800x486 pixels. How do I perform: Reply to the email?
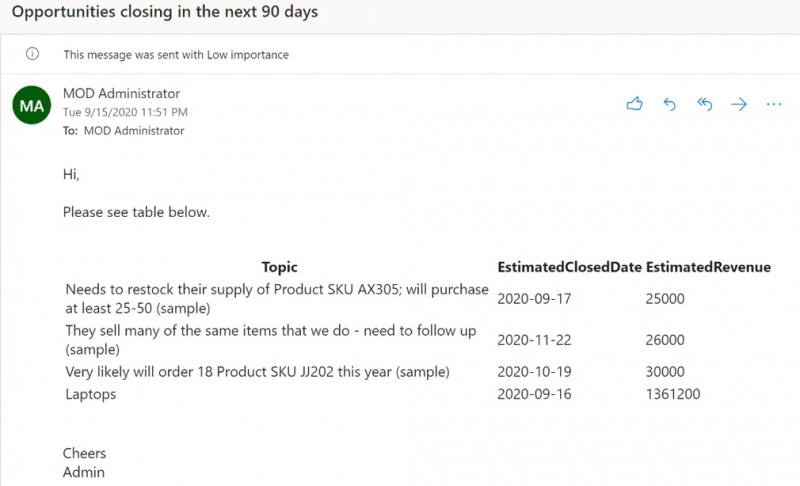[x=669, y=105]
